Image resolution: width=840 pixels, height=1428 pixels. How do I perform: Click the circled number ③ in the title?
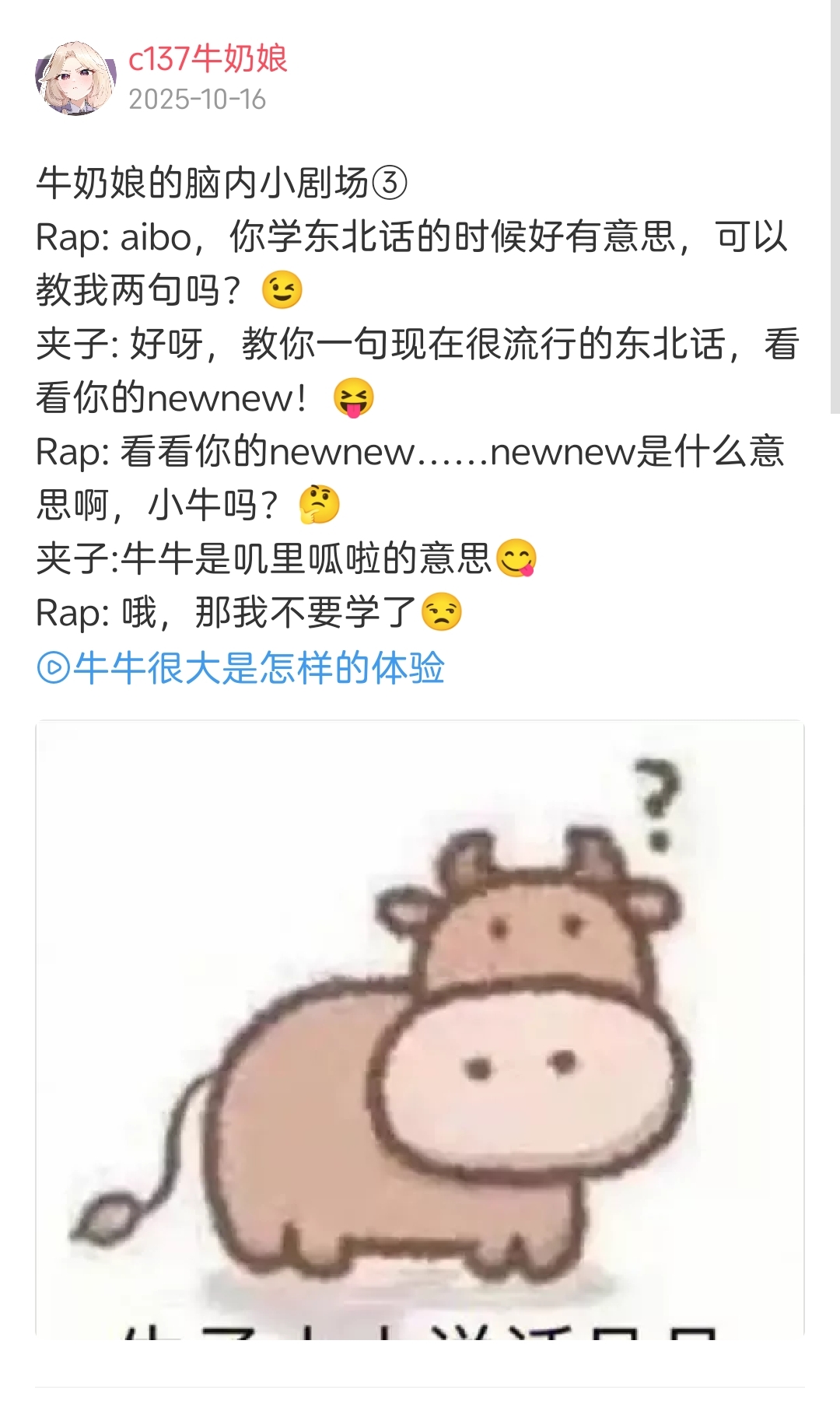coord(390,184)
